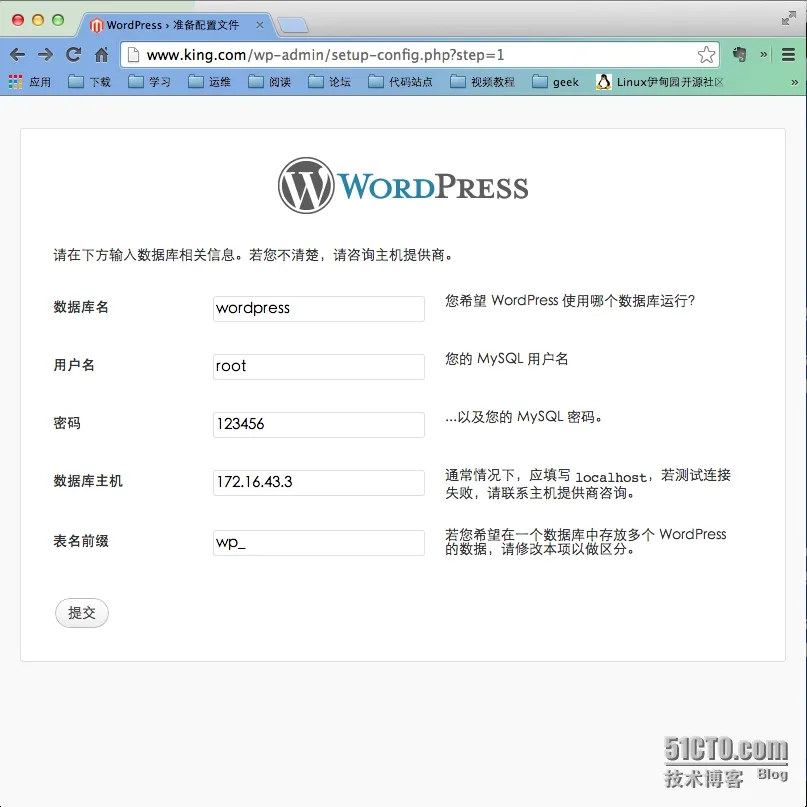The image size is (807, 807).
Task: Open the 应用 apps shortcut
Action: coord(30,82)
